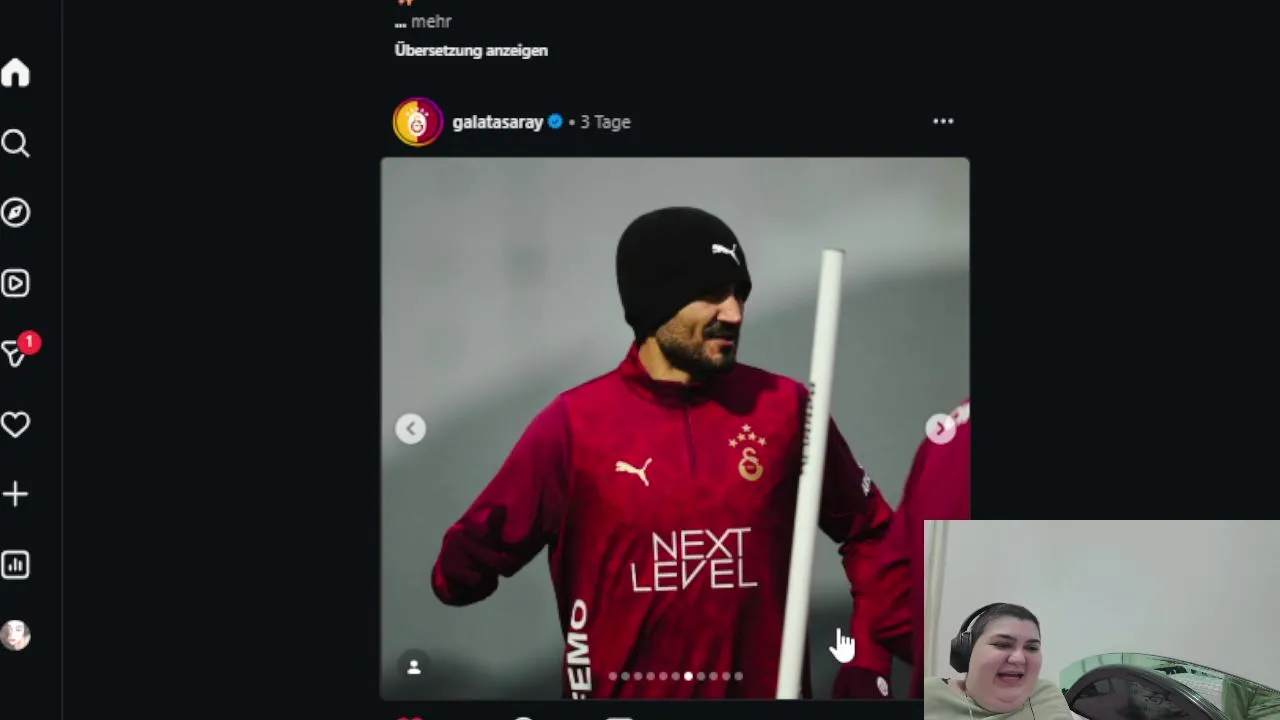Go to previous photo in carousel
1280x720 pixels.
(x=410, y=429)
